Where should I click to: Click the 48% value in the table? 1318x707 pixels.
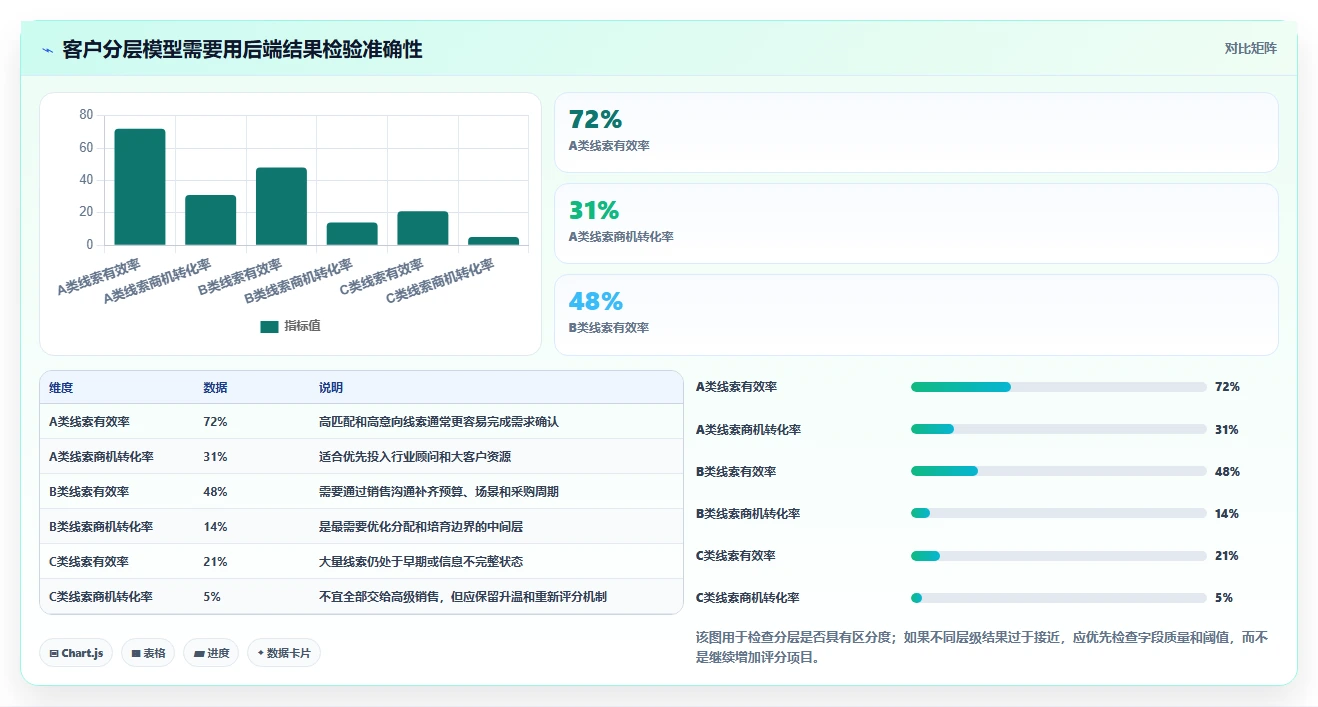[x=215, y=492]
